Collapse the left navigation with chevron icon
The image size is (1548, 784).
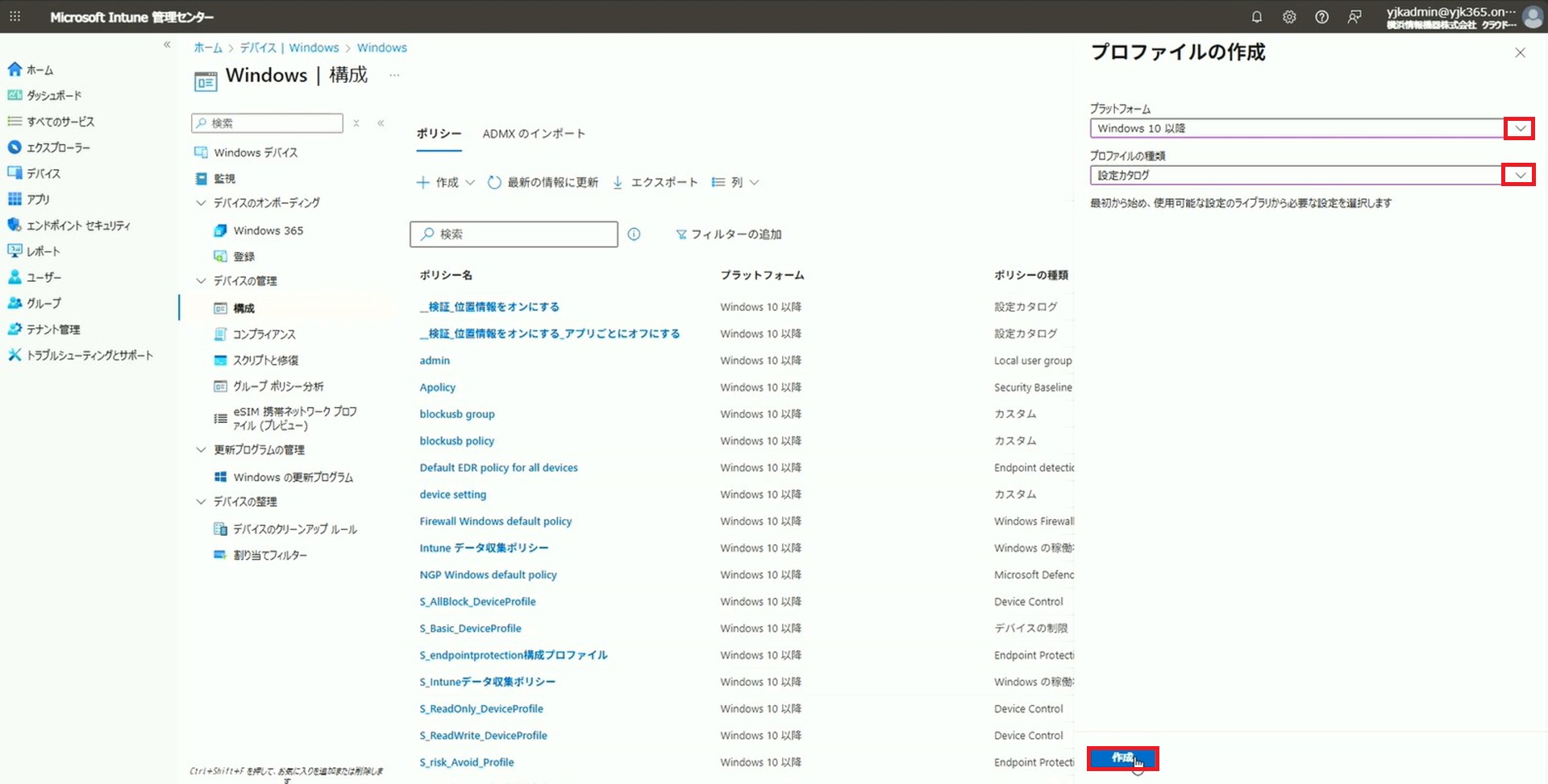[x=167, y=45]
